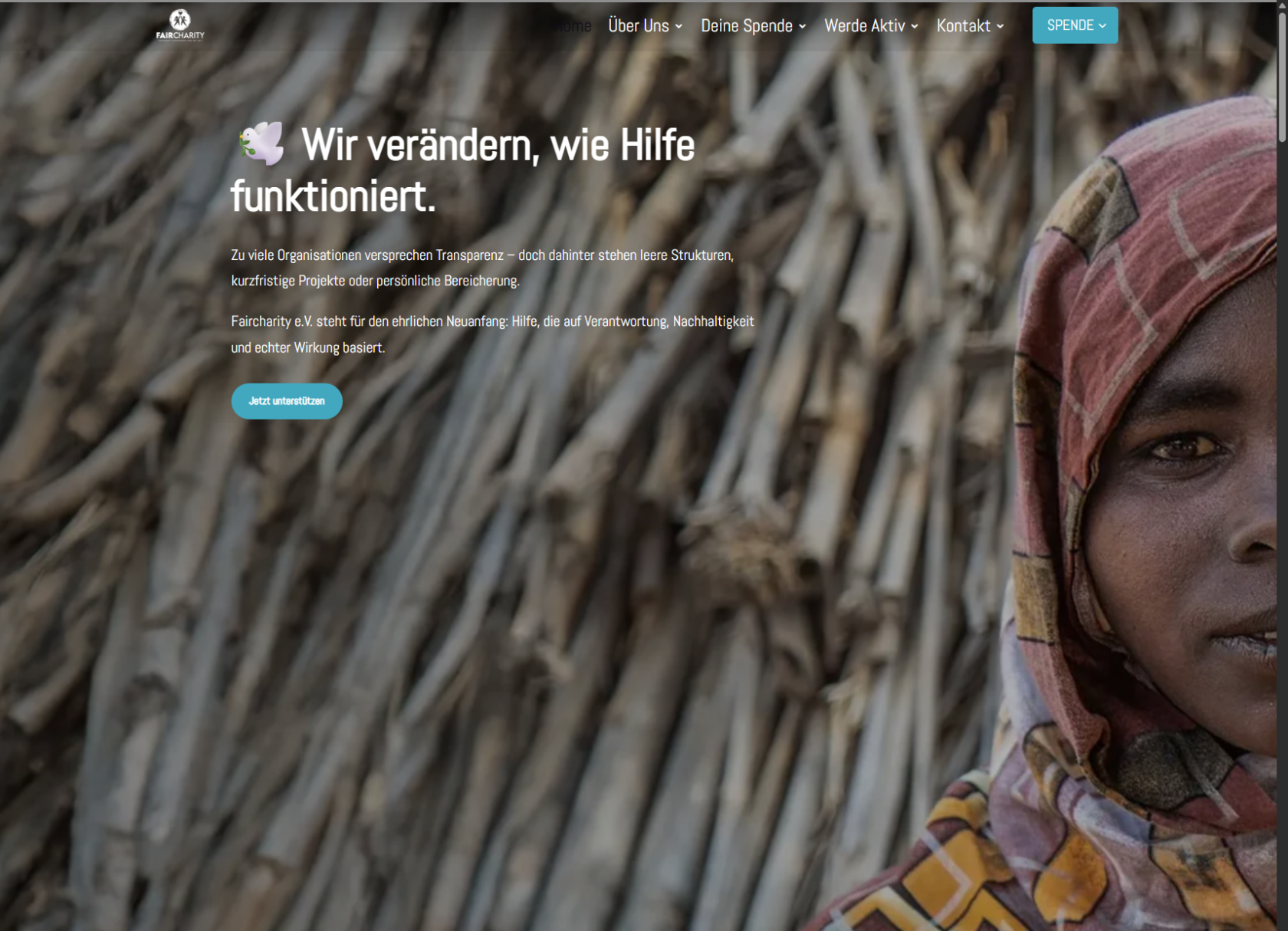The height and width of the screenshot is (931, 1288).
Task: Expand the arrow beside Deine Spende
Action: point(803,27)
